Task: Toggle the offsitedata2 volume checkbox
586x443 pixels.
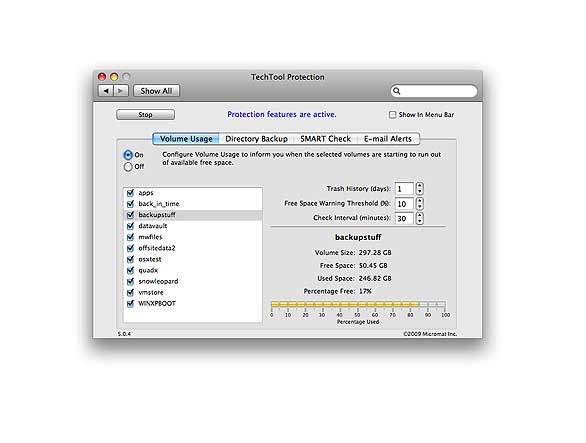Action: 130,248
